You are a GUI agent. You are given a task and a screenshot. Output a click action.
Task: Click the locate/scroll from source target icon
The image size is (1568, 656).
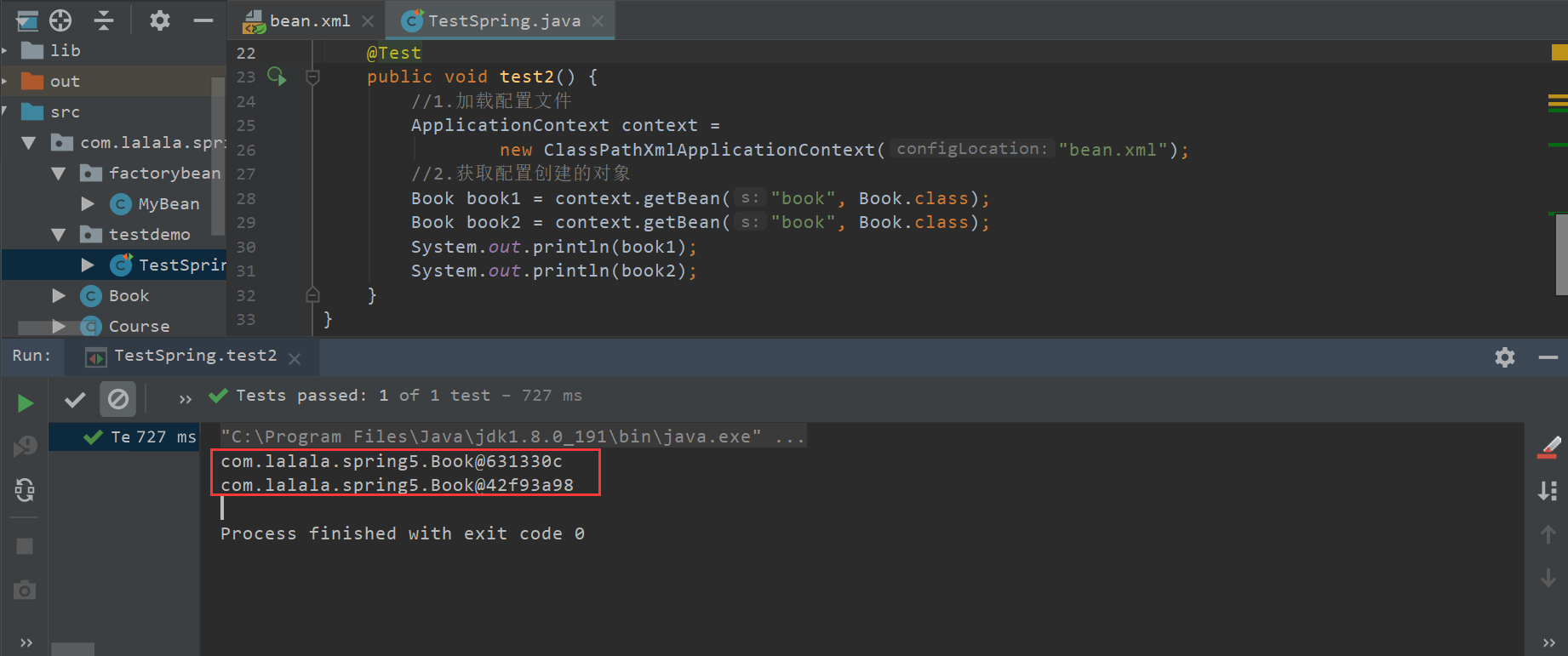point(60,20)
